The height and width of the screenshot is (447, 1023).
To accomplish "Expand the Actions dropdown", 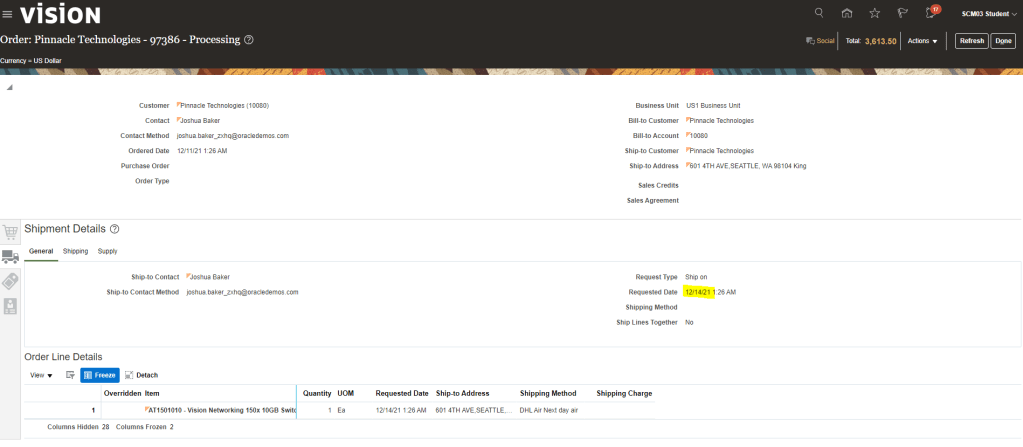I will click(x=922, y=41).
